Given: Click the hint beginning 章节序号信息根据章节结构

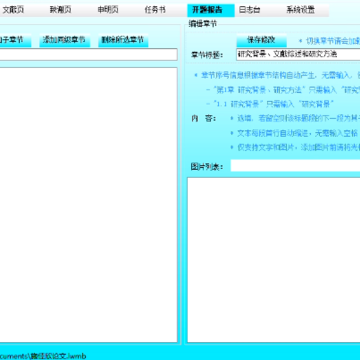Looking at the screenshot, I should (277, 75).
